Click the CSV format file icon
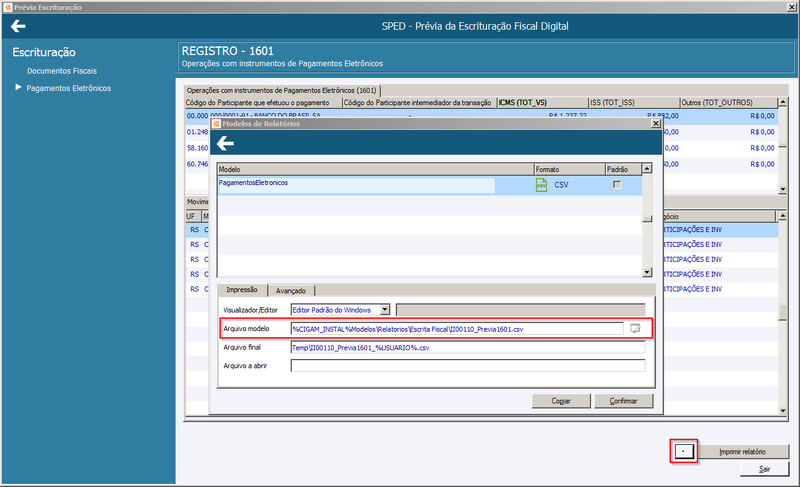 [541, 185]
